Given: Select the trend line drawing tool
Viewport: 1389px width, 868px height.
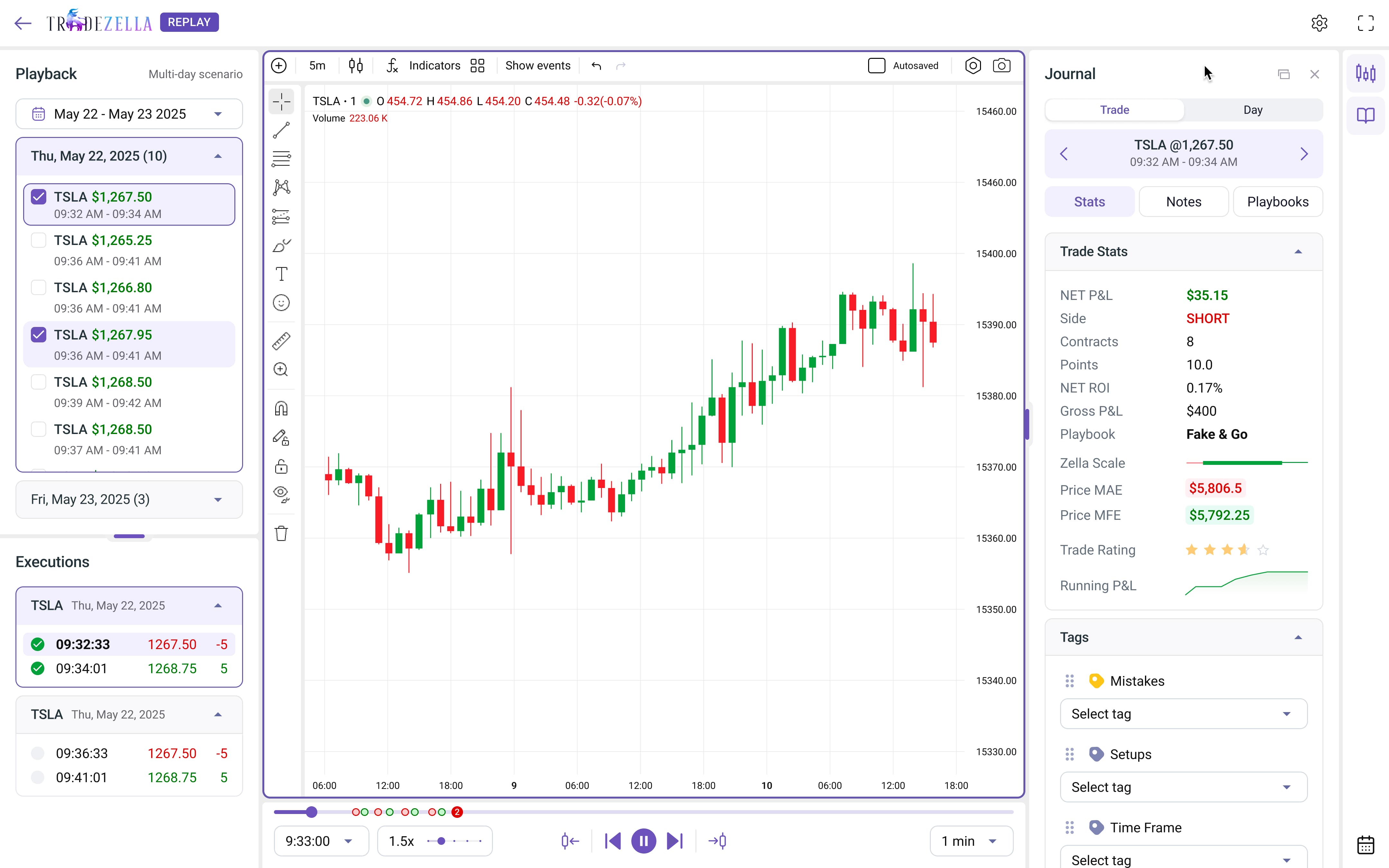Looking at the screenshot, I should point(281,131).
